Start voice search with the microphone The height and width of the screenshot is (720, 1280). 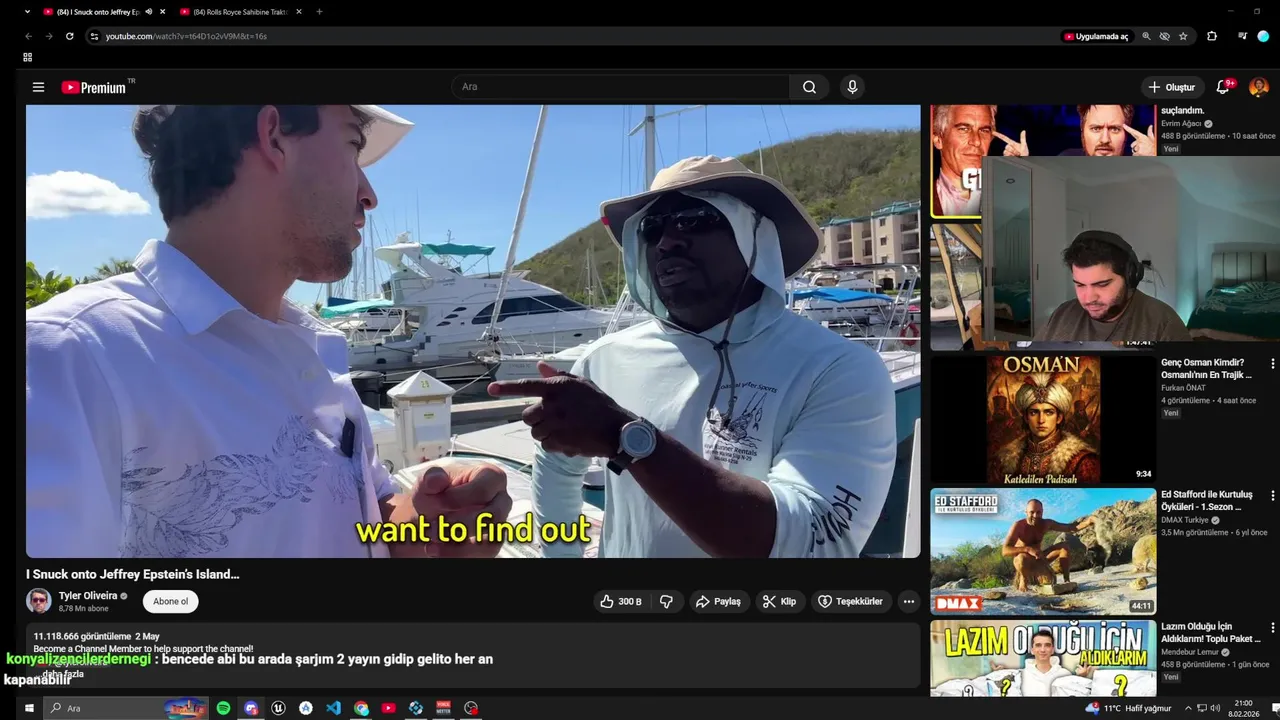(852, 87)
